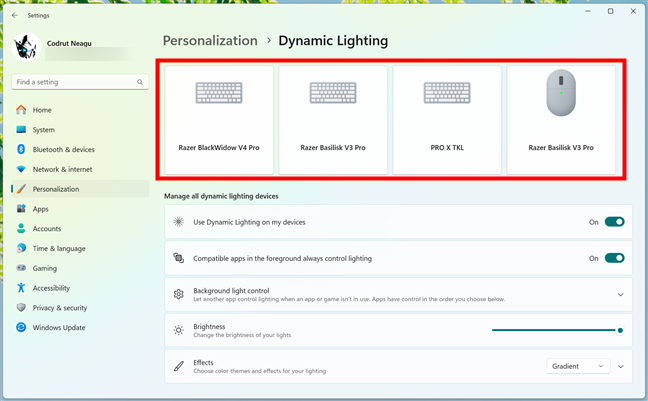Toggle compatible apps foreground lighting control switch
Viewport: 648px width, 401px height.
tap(614, 258)
